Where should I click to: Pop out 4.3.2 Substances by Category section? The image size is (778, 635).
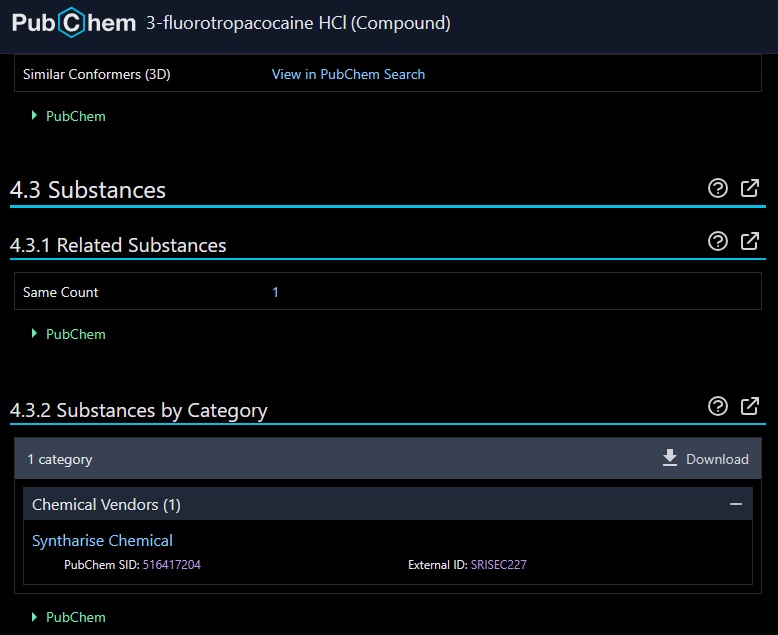tap(750, 406)
